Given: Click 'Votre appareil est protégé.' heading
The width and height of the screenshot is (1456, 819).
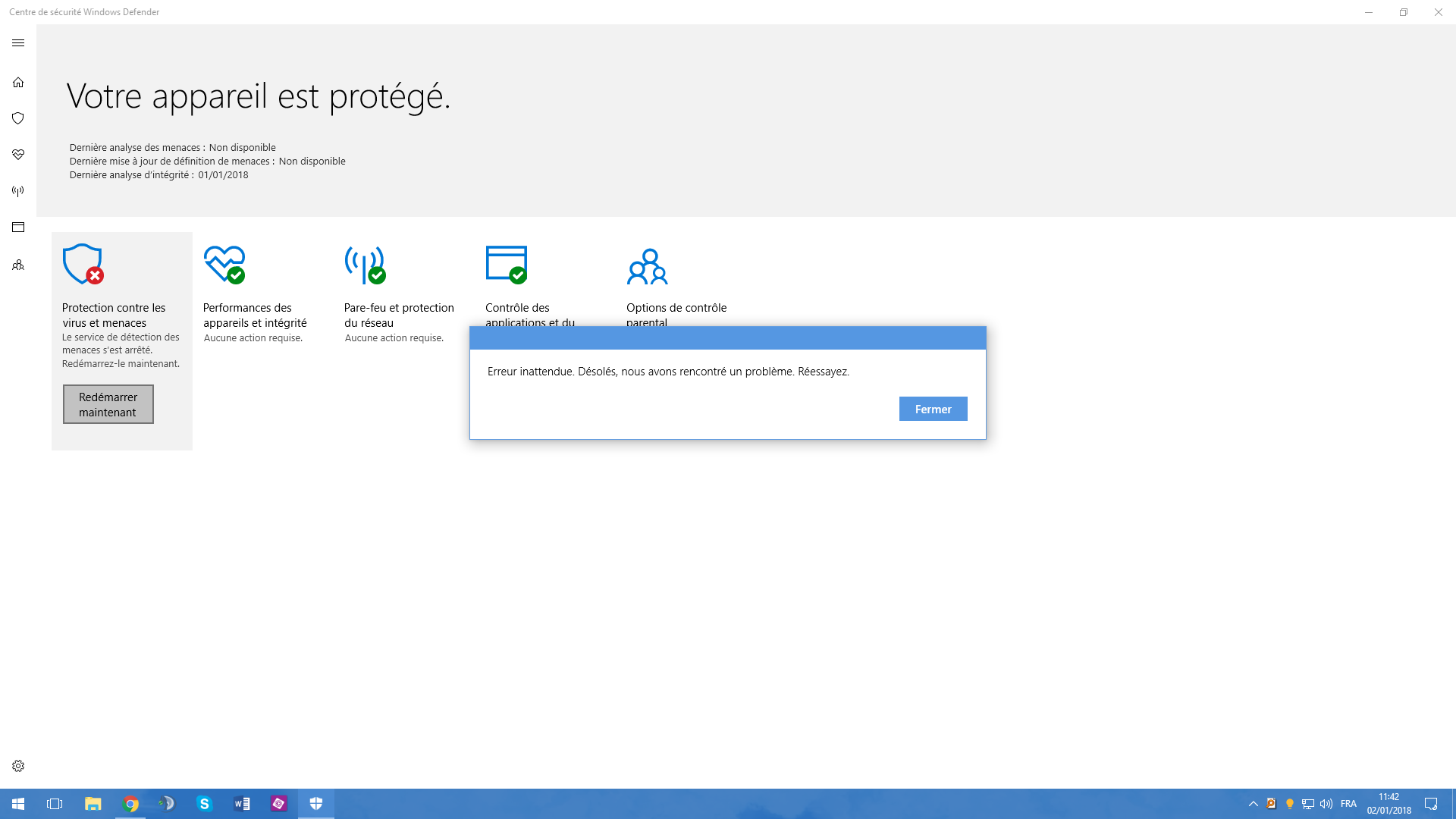Looking at the screenshot, I should click(x=259, y=96).
